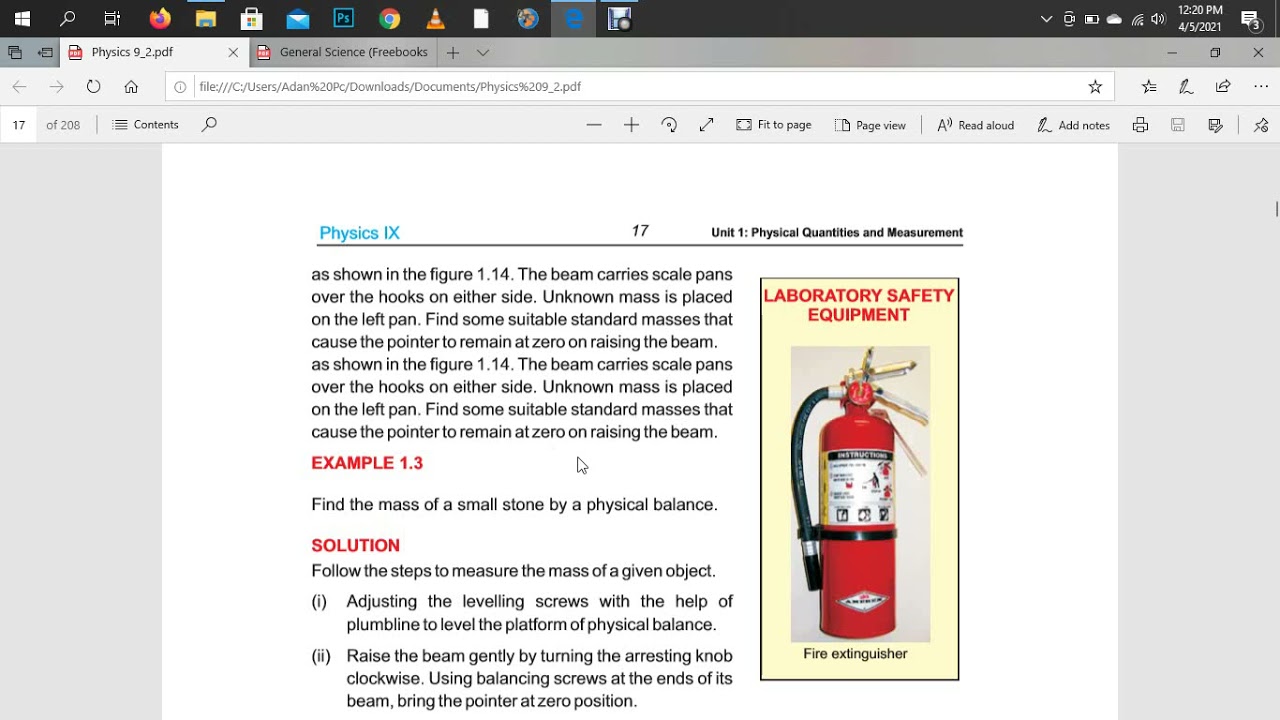1280x720 pixels.
Task: Click tabs you've set aside icon
Action: (15, 52)
